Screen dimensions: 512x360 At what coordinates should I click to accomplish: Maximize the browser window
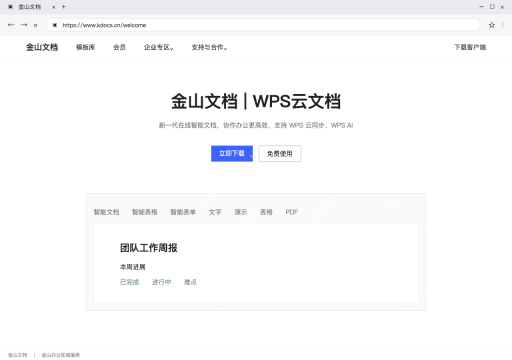click(492, 7)
